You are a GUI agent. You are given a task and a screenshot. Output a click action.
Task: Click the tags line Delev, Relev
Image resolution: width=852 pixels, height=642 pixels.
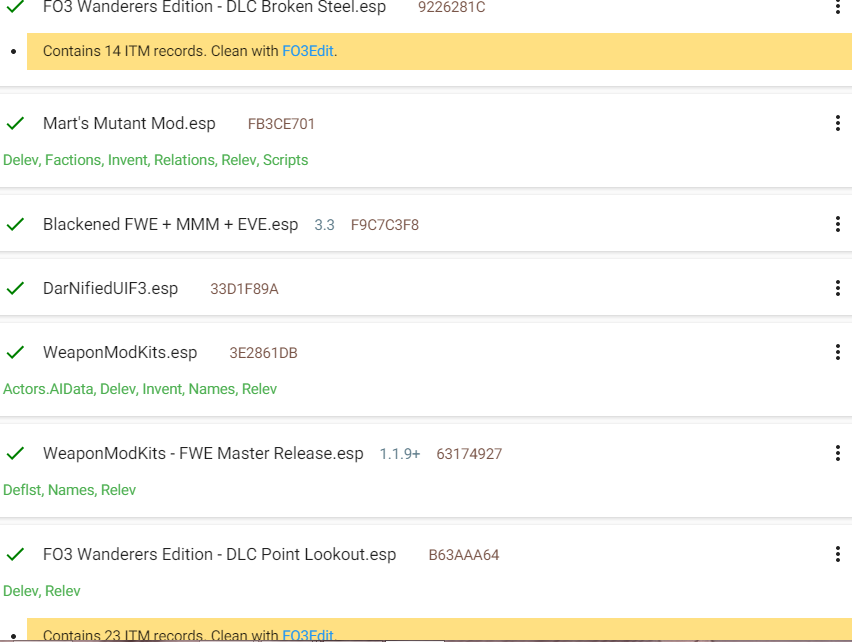42,591
